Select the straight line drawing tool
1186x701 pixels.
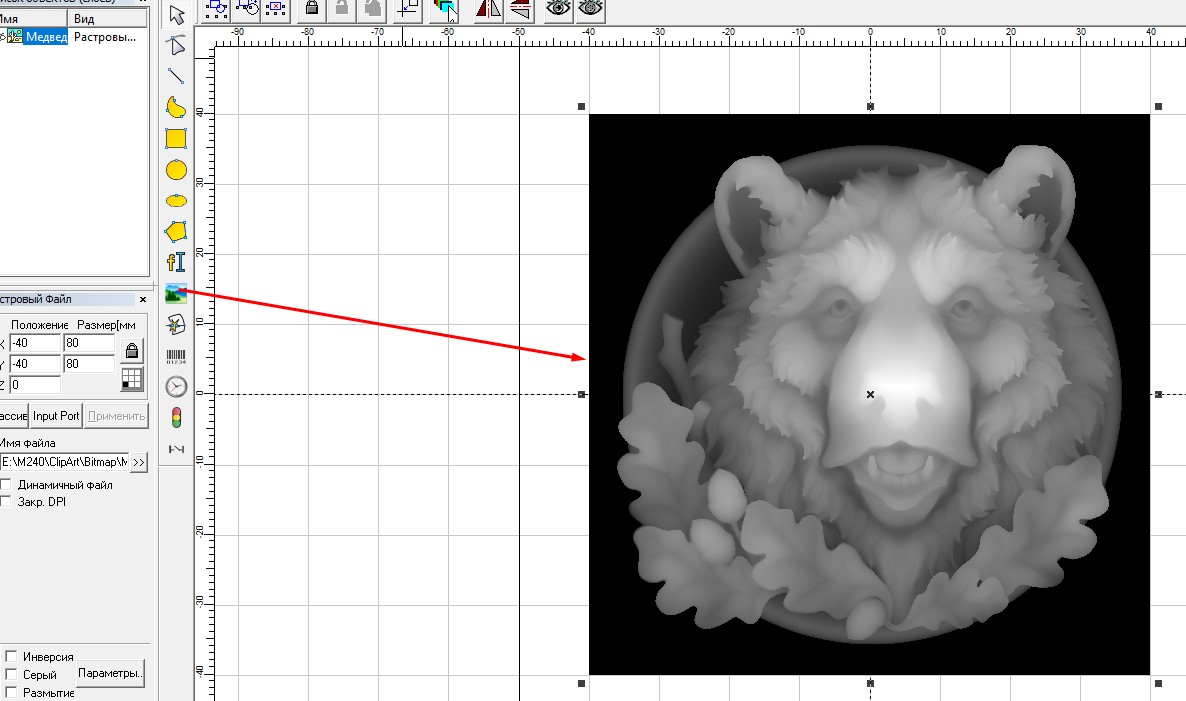point(176,75)
